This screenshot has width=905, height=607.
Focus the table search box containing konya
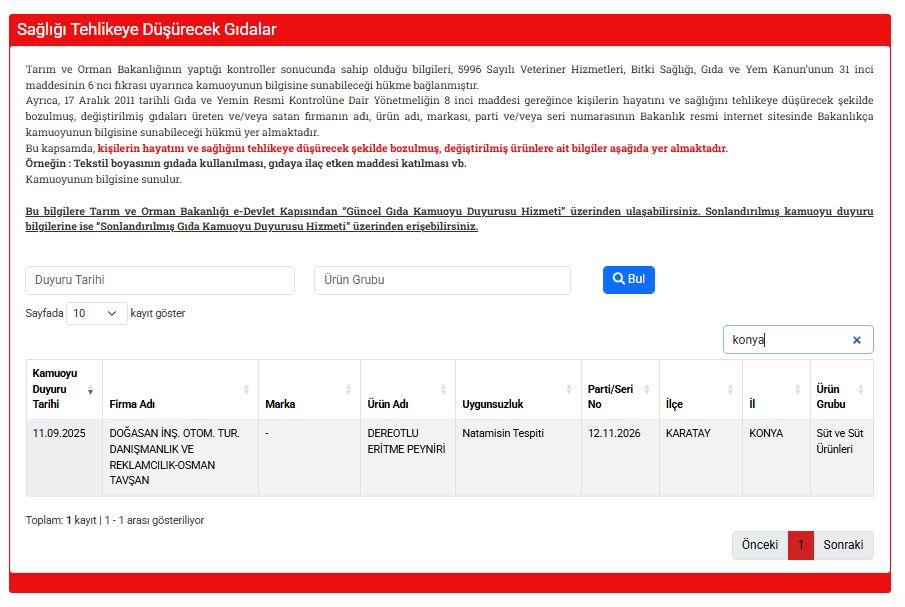point(785,340)
